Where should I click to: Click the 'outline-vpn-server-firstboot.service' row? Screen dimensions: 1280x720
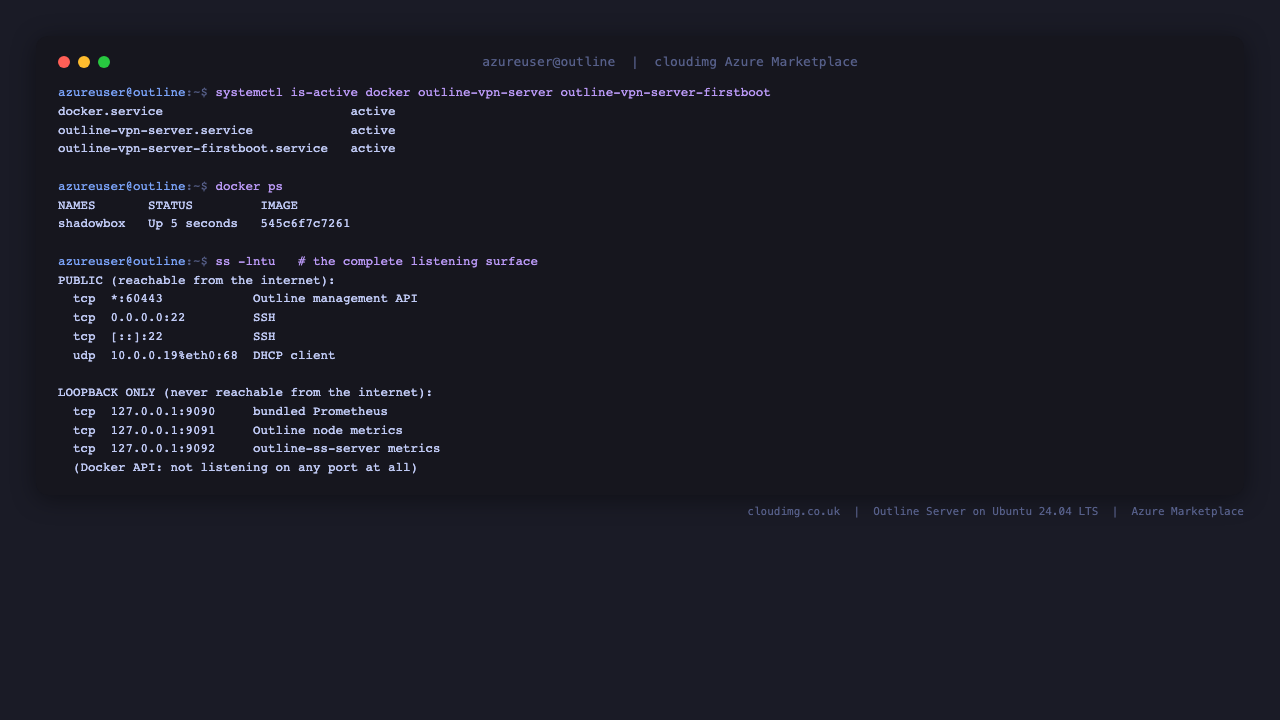[x=227, y=149]
